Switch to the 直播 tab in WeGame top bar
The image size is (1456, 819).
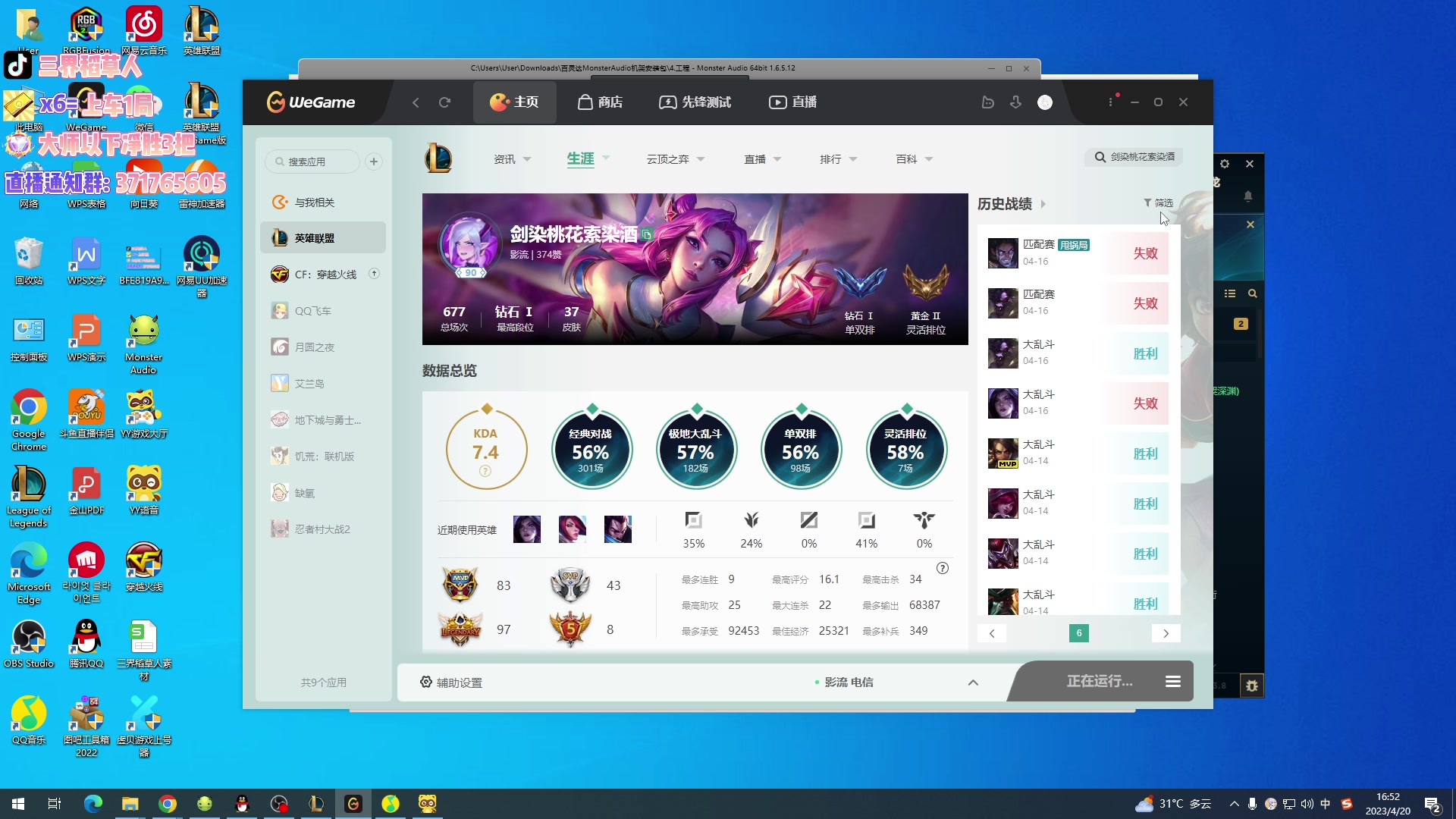pos(792,102)
